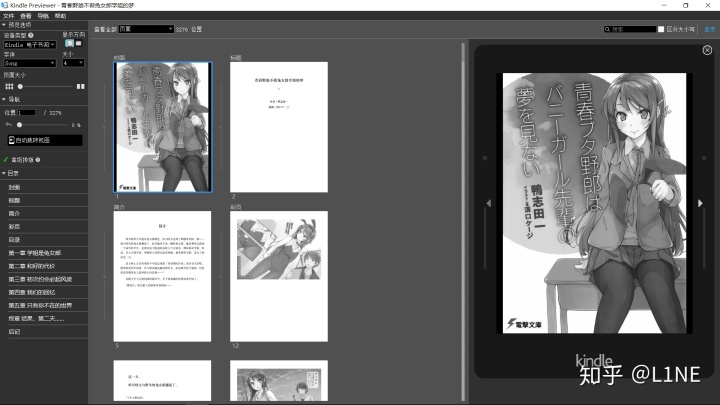
Task: Open the Kindle 电子书阅 device type dropdown
Action: 30,45
